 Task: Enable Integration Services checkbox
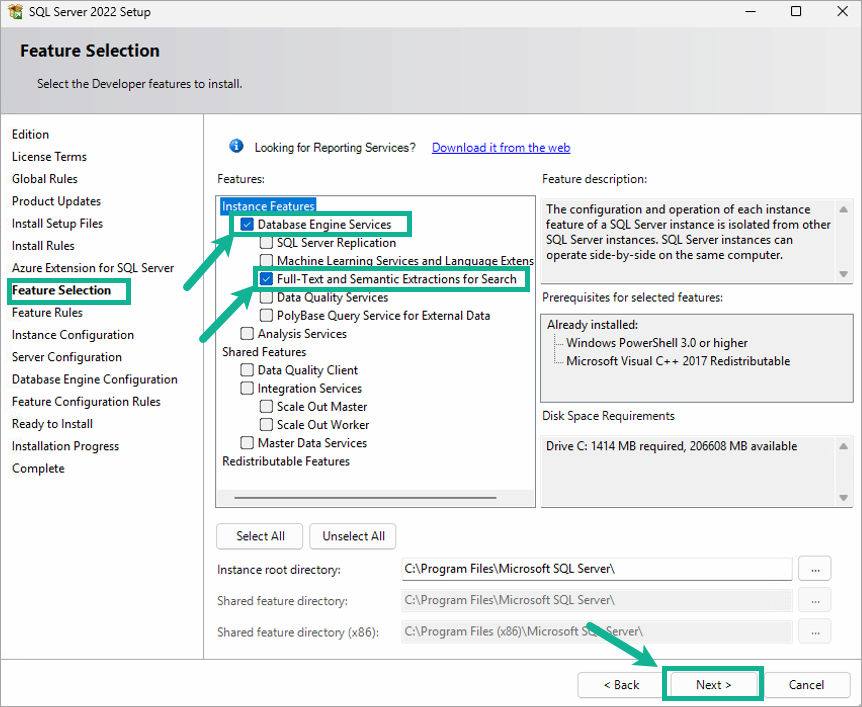pos(247,388)
